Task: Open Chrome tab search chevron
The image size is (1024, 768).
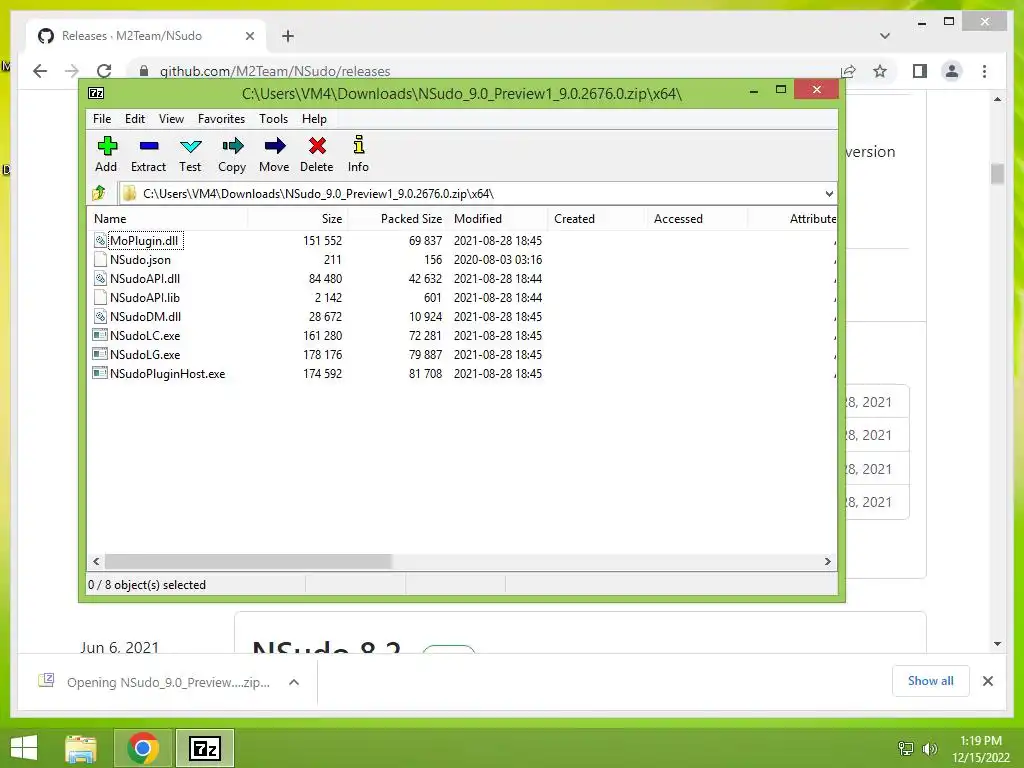Action: (x=885, y=36)
